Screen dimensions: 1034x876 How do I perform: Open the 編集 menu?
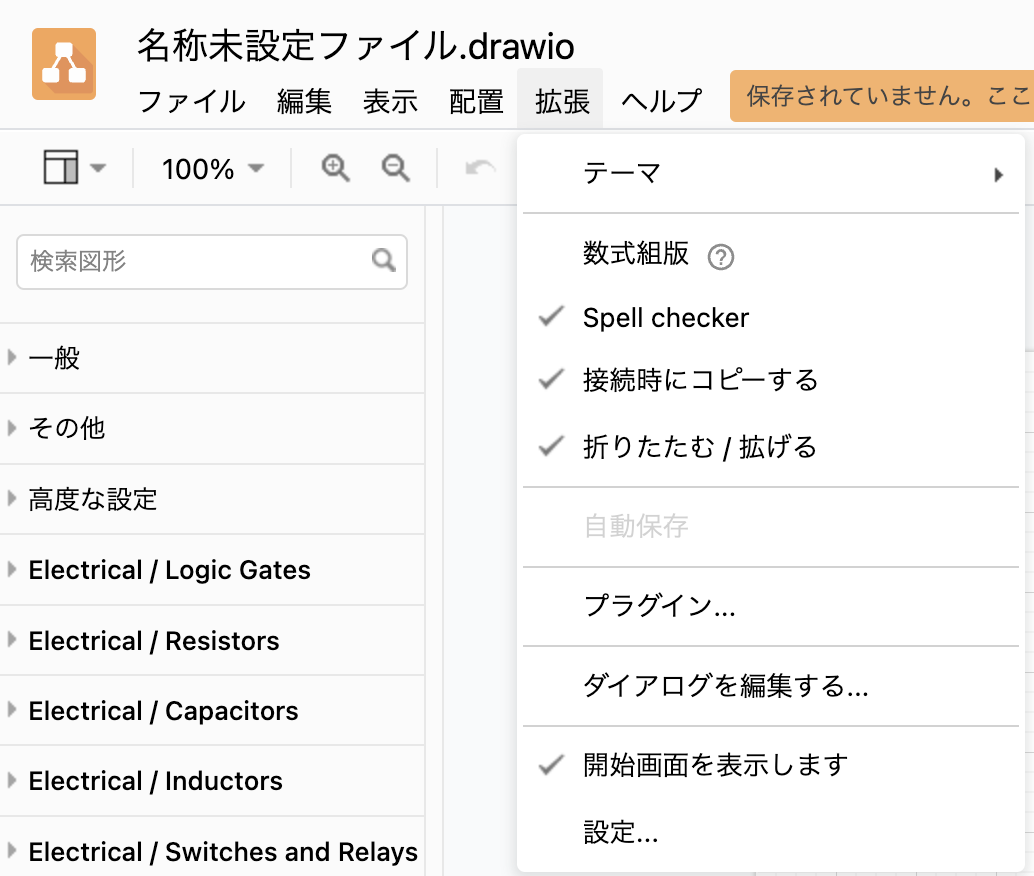click(304, 102)
